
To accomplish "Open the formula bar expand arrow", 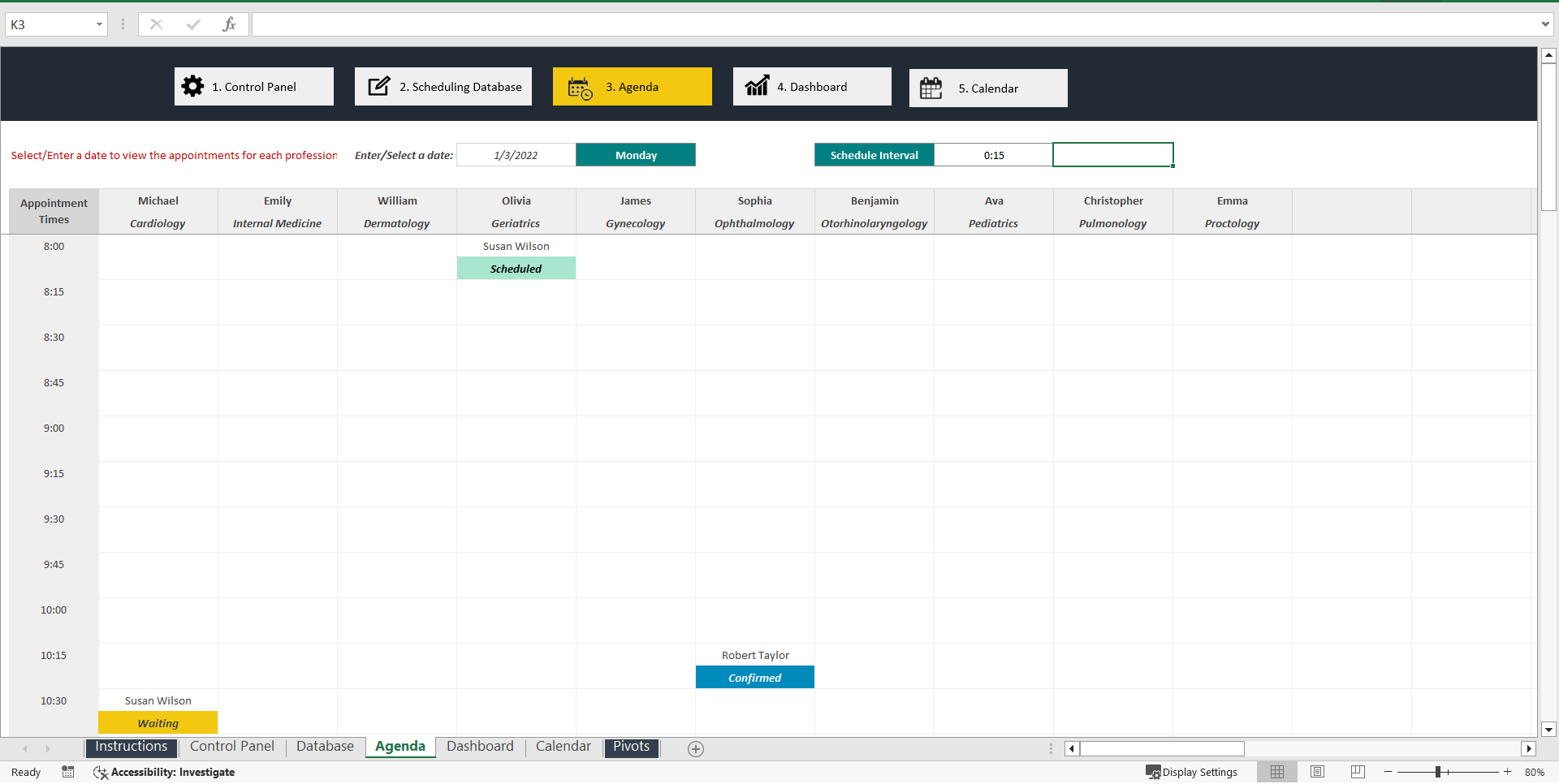I will point(1546,24).
